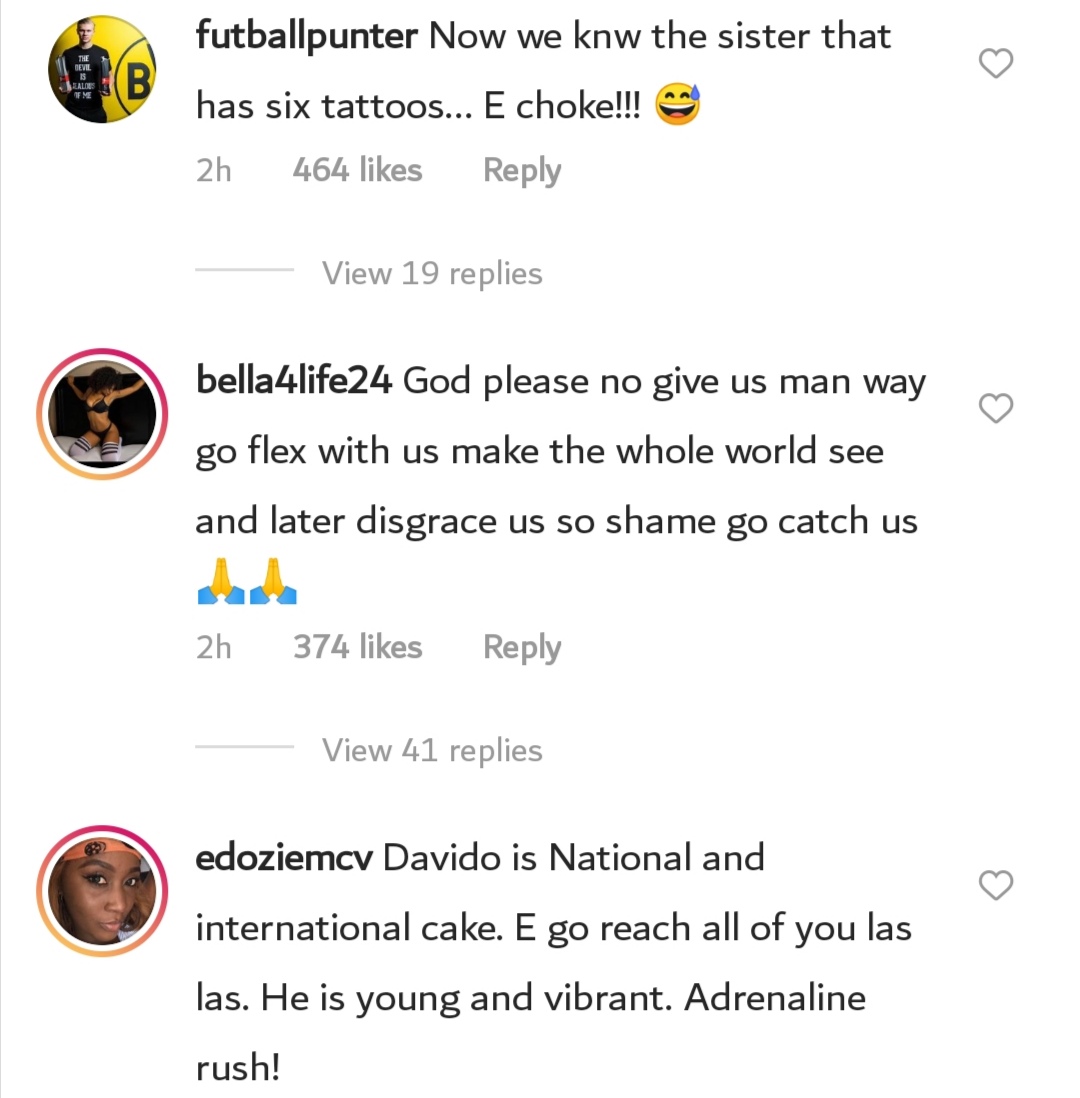Viewport: 1080px width, 1098px height.
Task: Tap the 2h timestamp on bella4life24's comment
Action: click(x=213, y=647)
